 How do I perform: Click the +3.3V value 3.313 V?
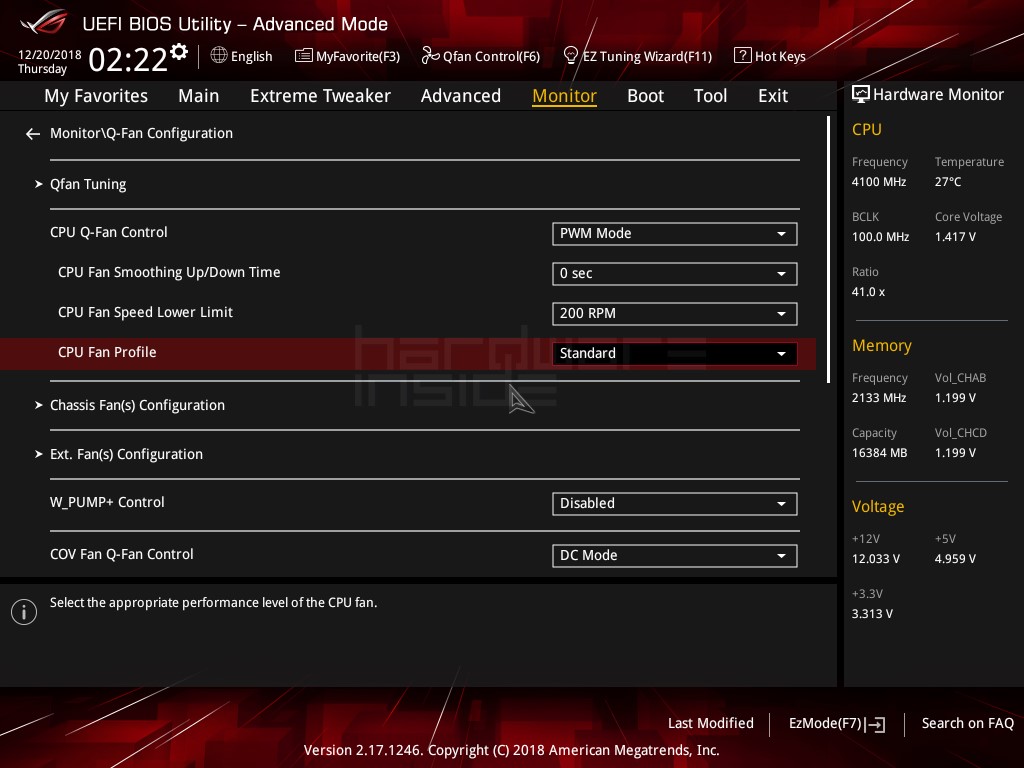[872, 614]
